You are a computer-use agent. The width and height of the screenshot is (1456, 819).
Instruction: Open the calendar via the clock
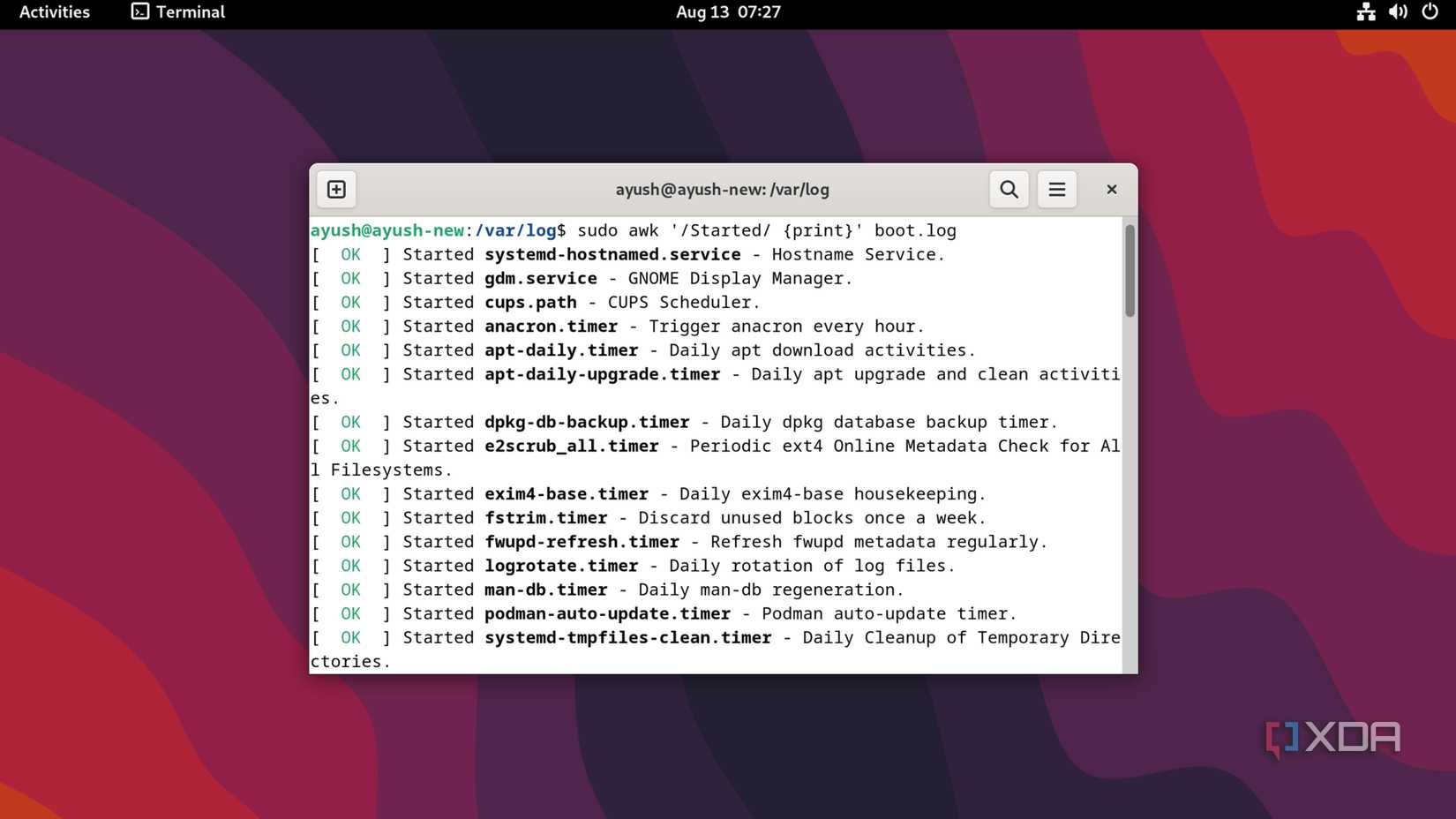click(728, 12)
